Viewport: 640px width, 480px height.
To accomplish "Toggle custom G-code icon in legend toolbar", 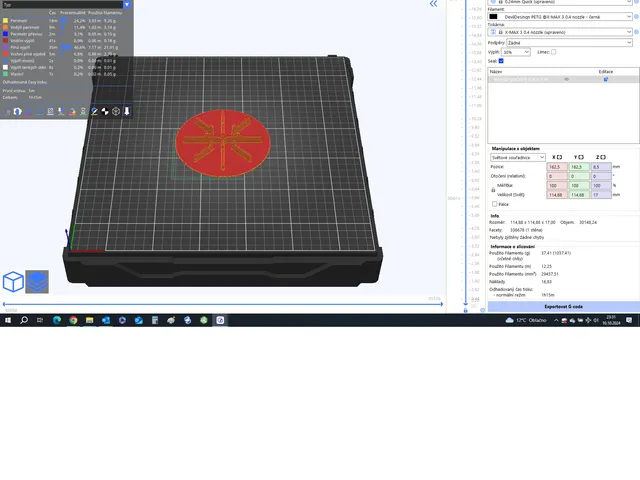I will (x=94, y=111).
